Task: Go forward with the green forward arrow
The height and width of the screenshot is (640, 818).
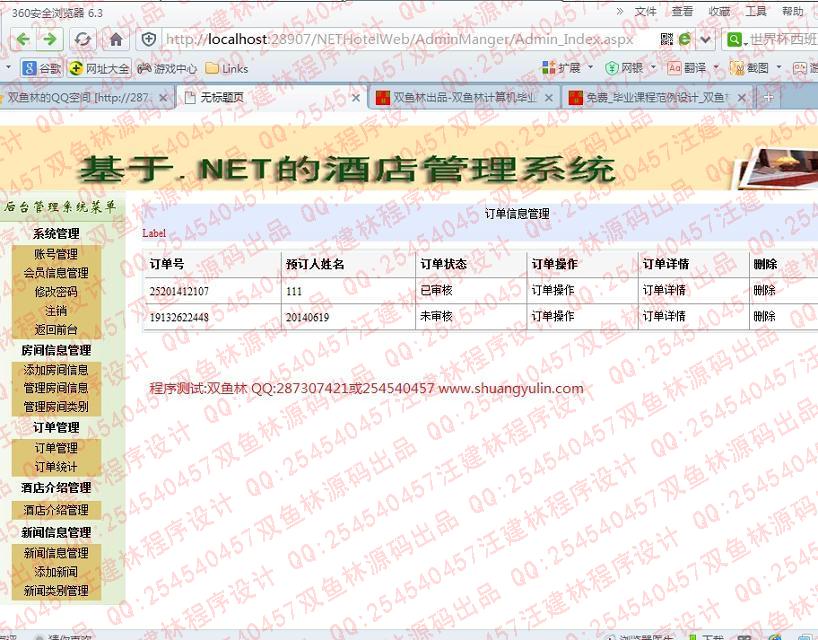Action: pos(50,39)
